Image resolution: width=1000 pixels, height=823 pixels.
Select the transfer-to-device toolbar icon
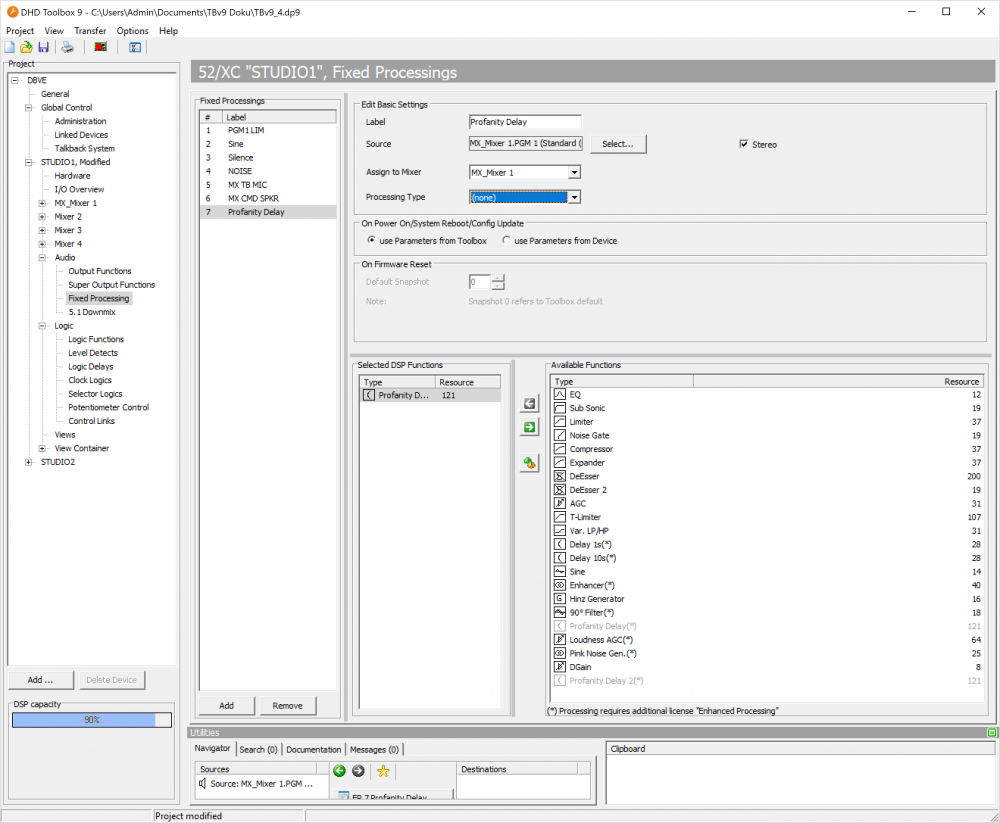[100, 47]
